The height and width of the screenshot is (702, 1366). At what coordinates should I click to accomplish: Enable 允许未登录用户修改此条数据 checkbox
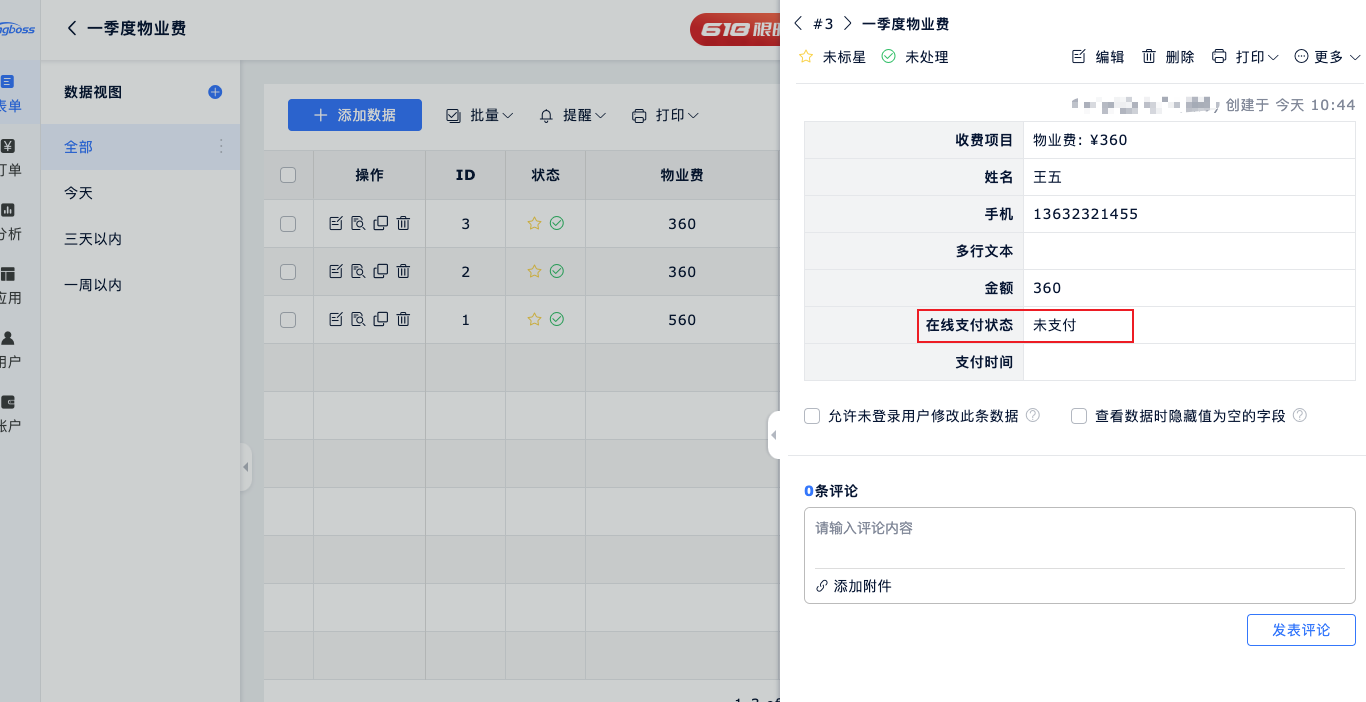pyautogui.click(x=812, y=416)
